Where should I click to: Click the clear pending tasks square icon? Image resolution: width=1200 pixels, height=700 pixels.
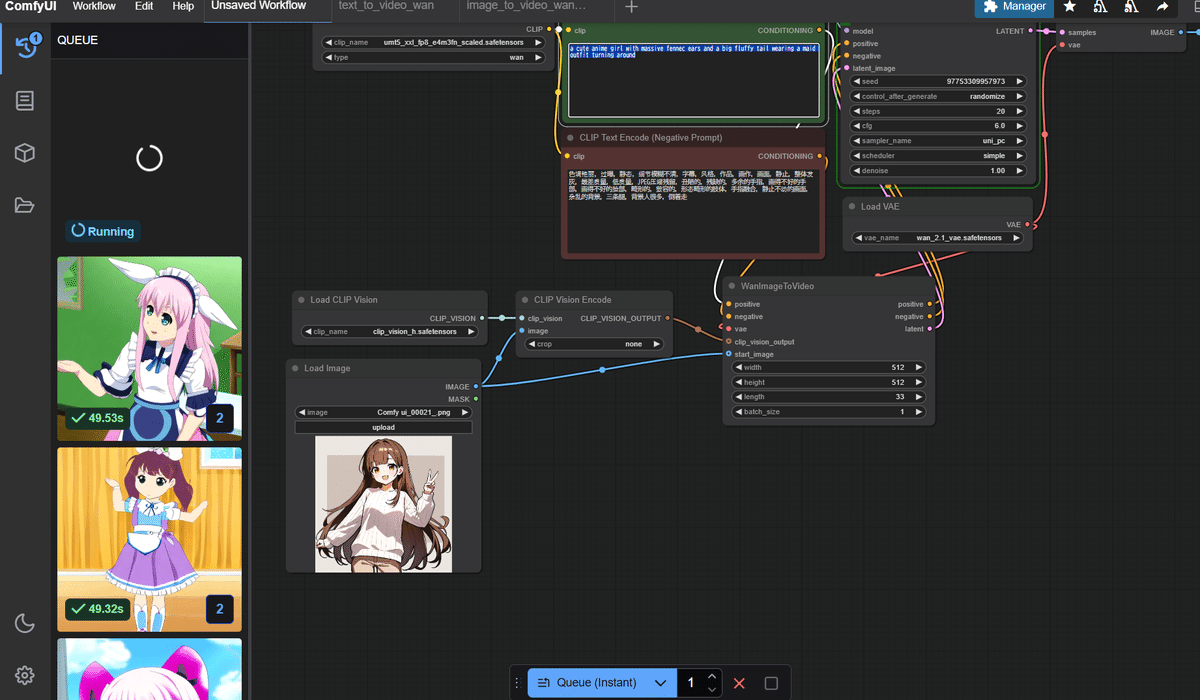771,683
